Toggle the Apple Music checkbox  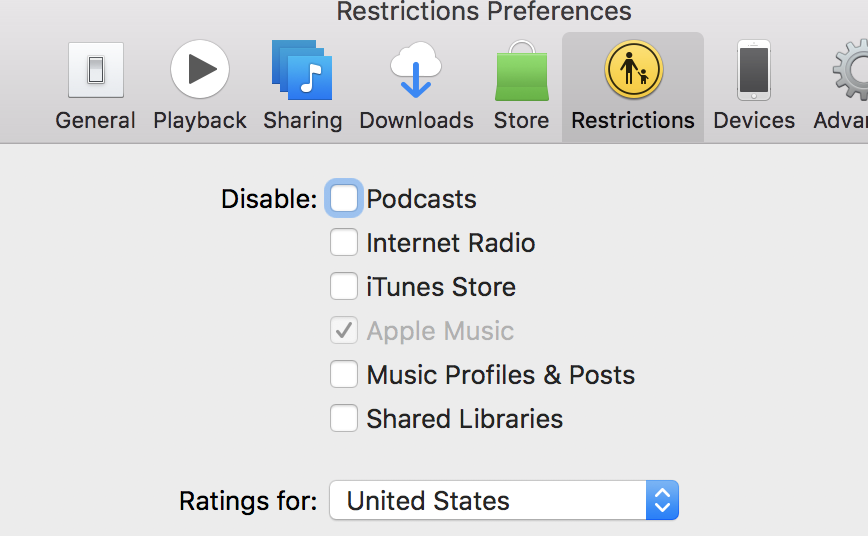click(344, 331)
